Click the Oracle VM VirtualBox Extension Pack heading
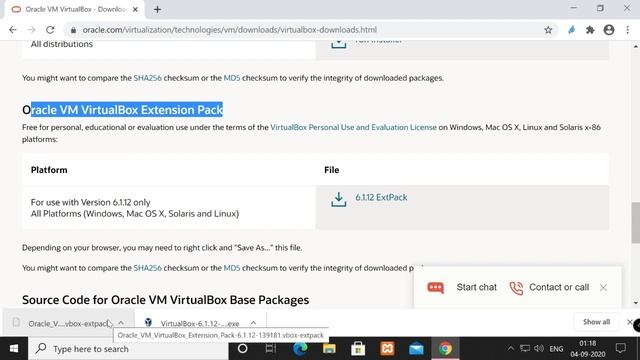Image resolution: width=640 pixels, height=360 pixels. [x=122, y=110]
